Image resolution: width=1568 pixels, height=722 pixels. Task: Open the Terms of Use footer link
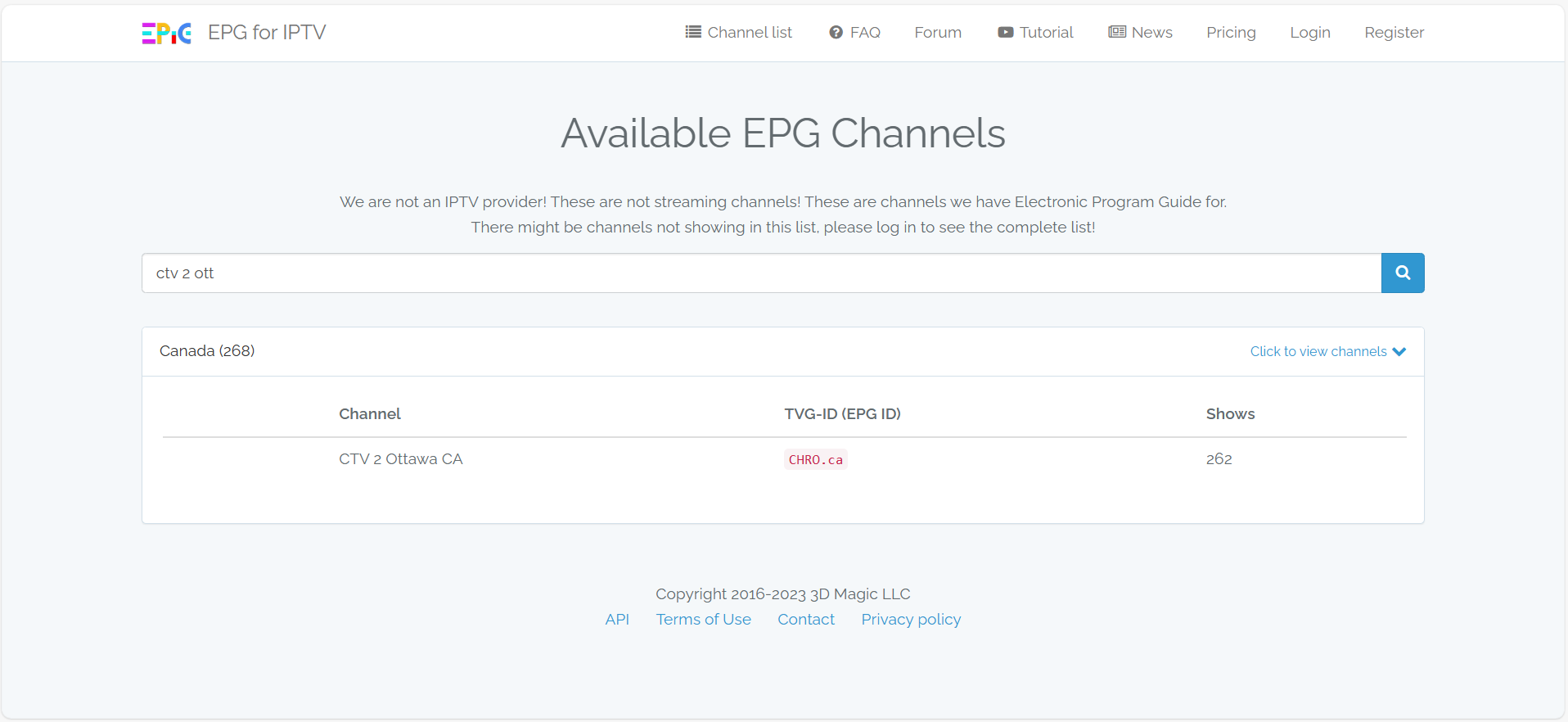703,620
